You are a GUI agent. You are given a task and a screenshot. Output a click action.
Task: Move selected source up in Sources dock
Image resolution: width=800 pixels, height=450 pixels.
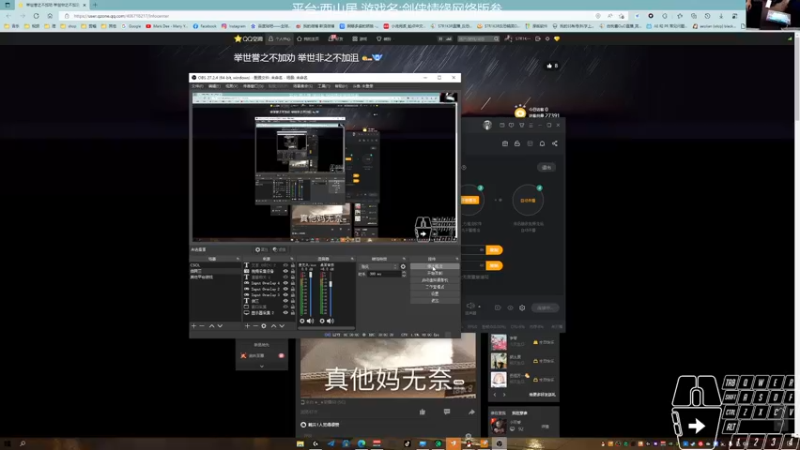coord(273,326)
